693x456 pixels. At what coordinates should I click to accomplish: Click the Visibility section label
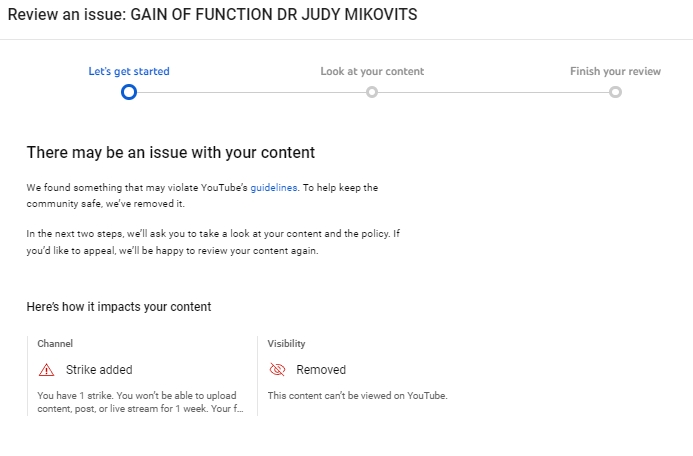286,343
